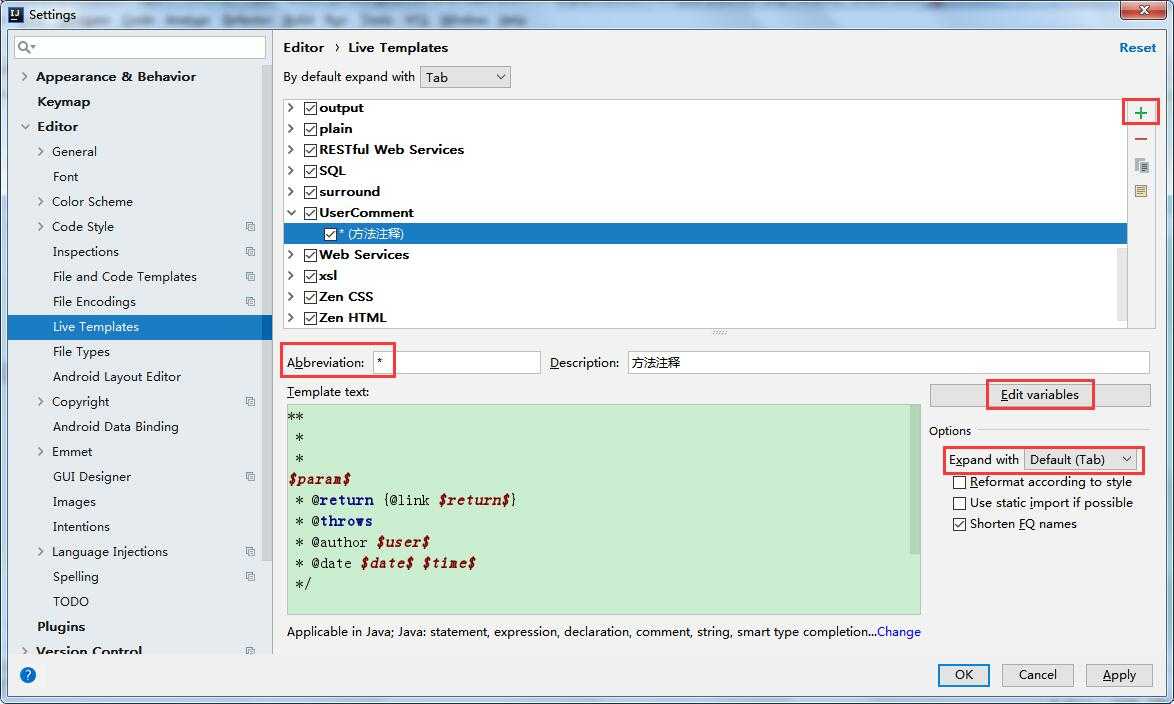Click the Edit variables button
Viewport: 1174px width, 704px height.
point(1039,395)
